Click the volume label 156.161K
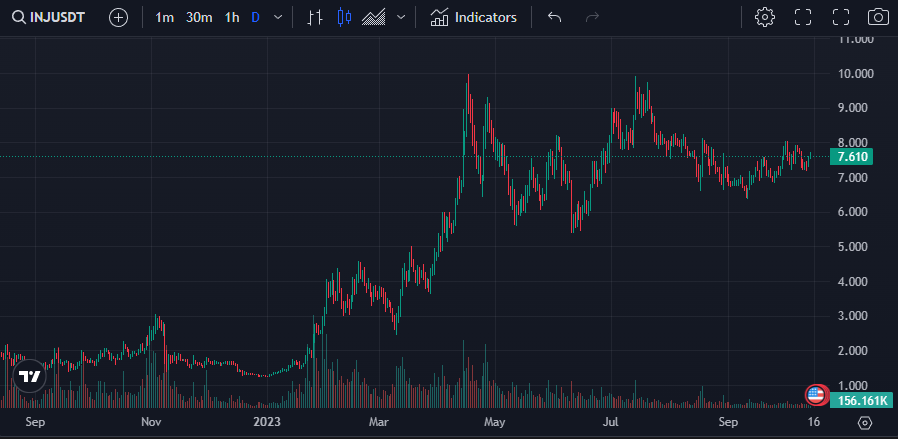Viewport: 898px width, 439px height. (861, 401)
